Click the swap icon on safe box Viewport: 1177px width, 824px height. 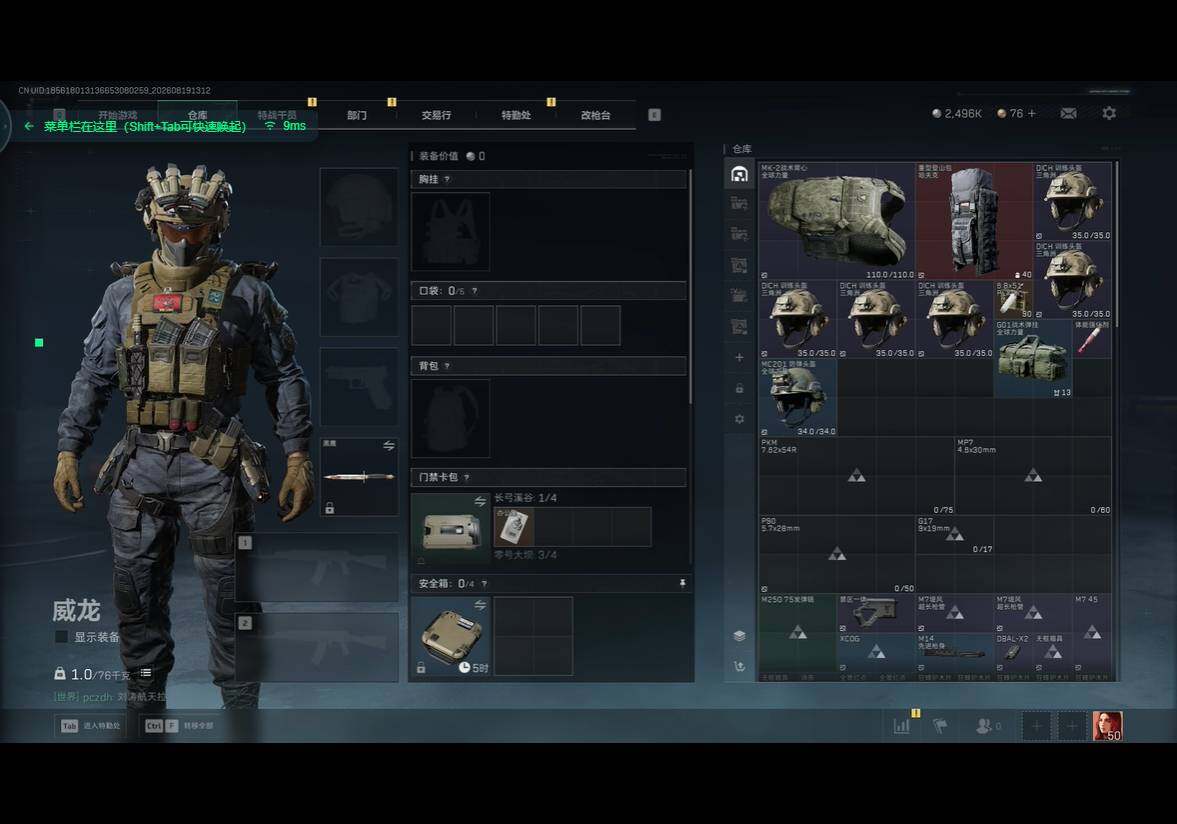(x=480, y=605)
